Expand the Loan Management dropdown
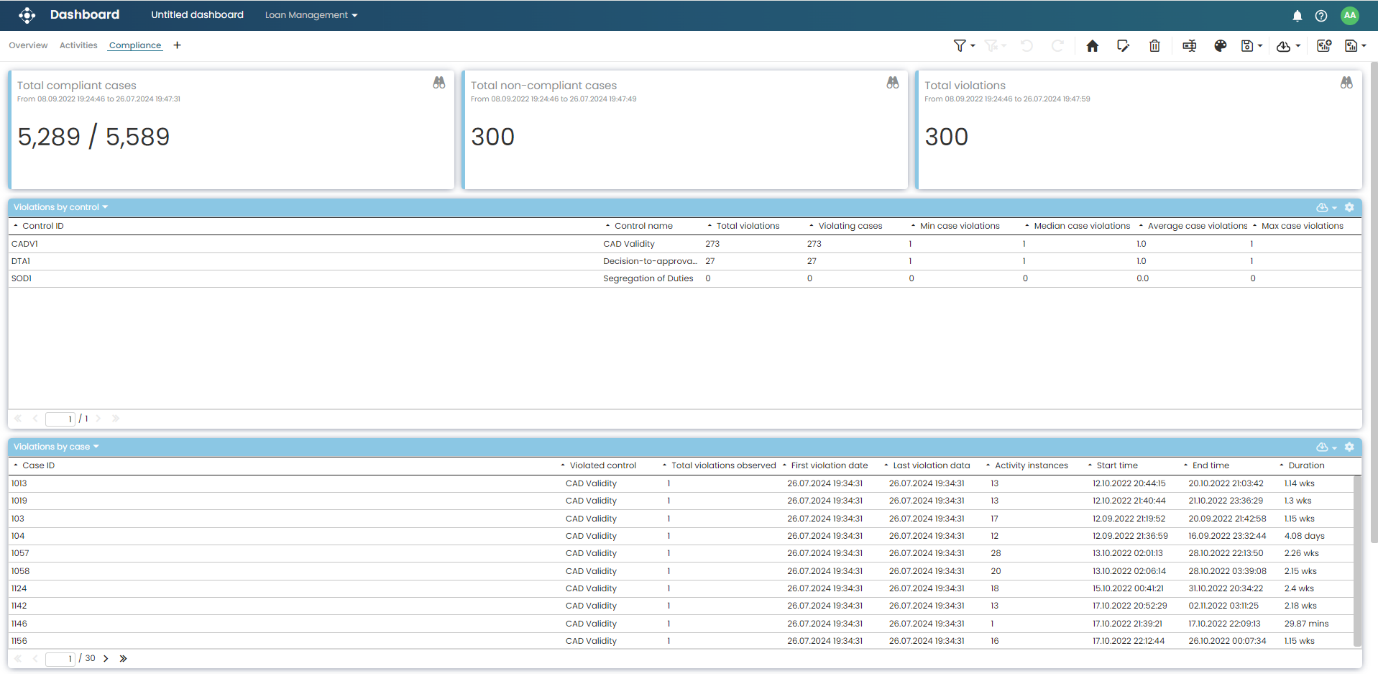Screen dimensions: 1378x674 [311, 15]
